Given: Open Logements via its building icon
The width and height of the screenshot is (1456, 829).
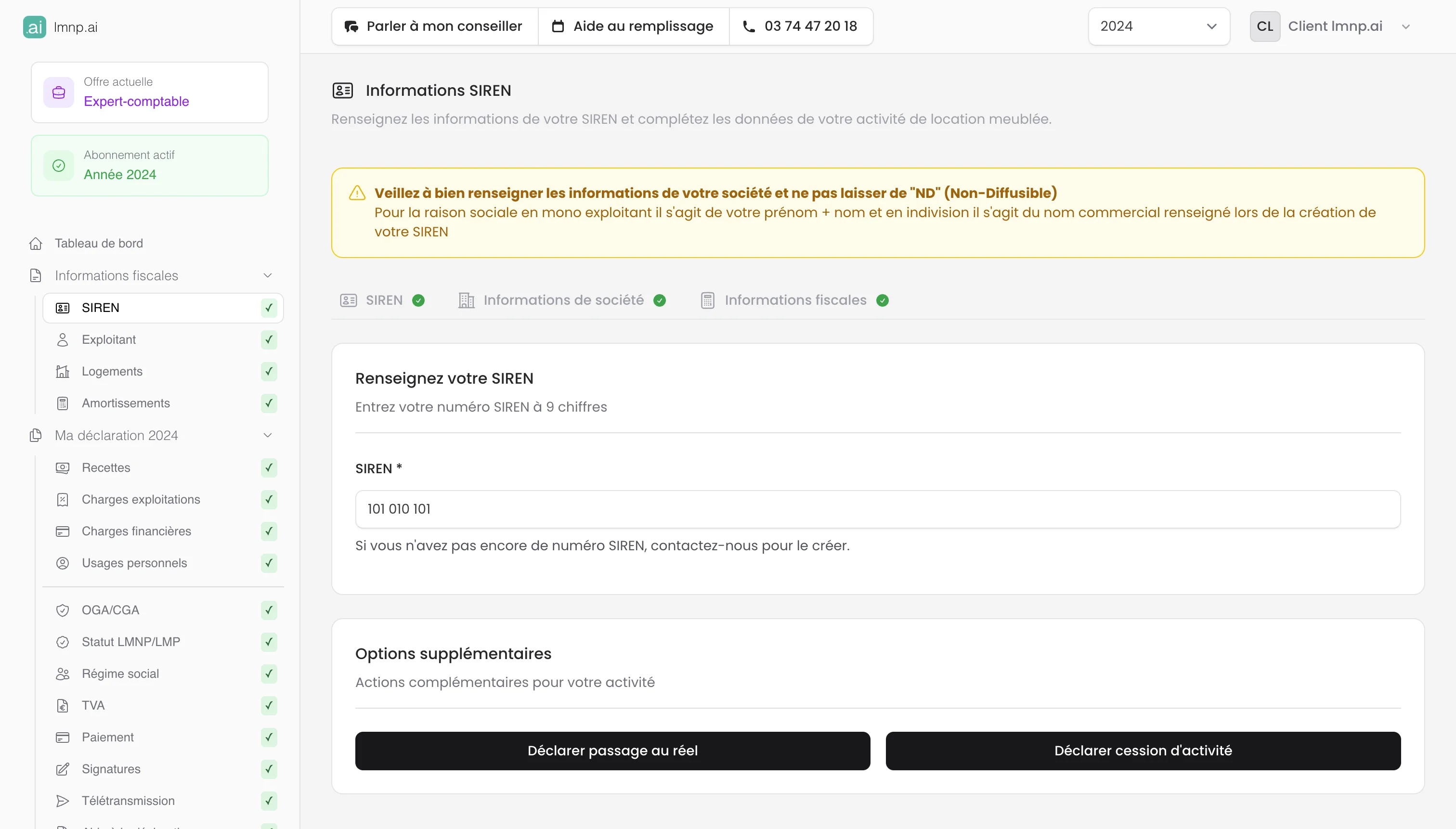Looking at the screenshot, I should pos(63,371).
